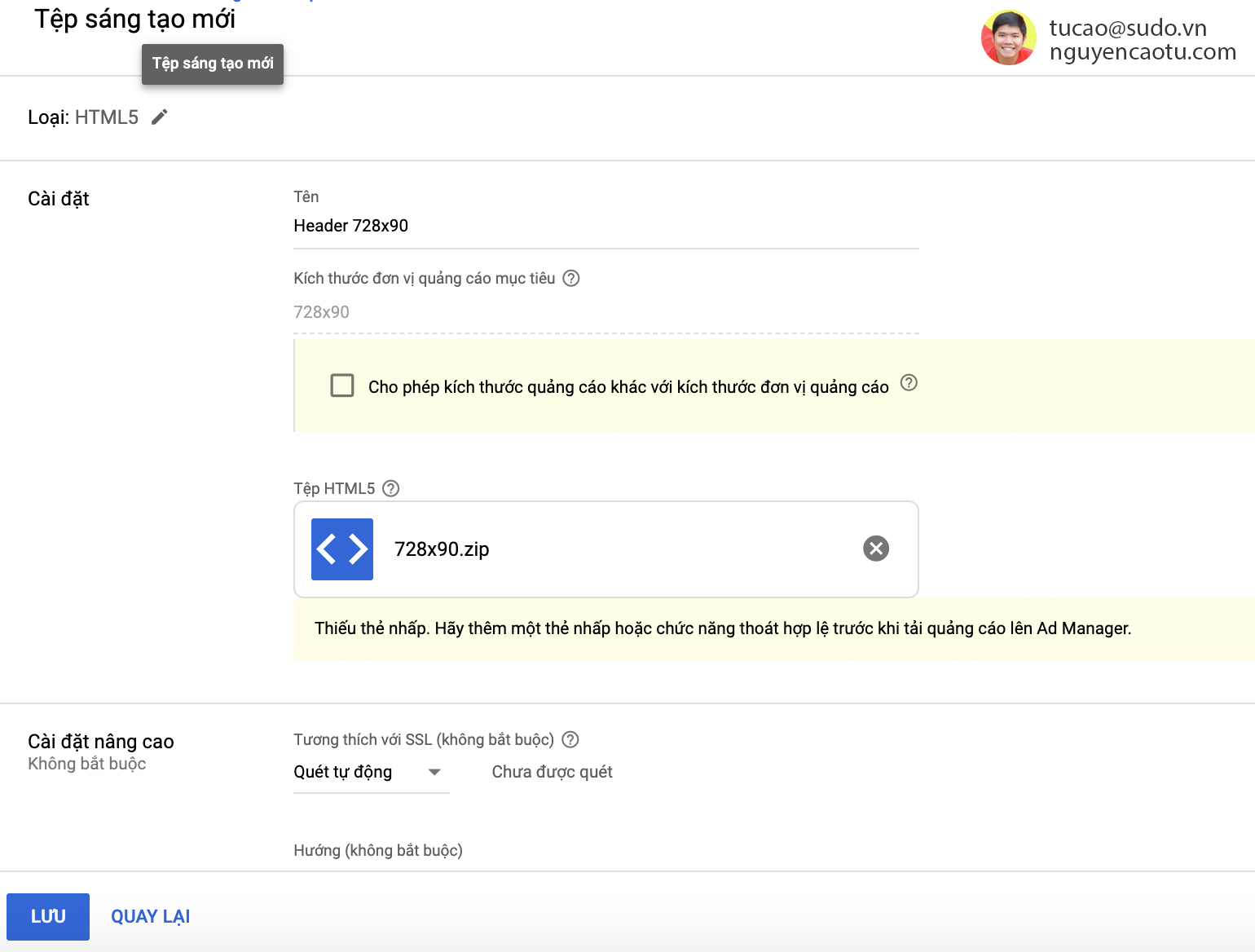Click the QUAY LẠI link
Image resolution: width=1255 pixels, height=952 pixels.
(x=150, y=916)
